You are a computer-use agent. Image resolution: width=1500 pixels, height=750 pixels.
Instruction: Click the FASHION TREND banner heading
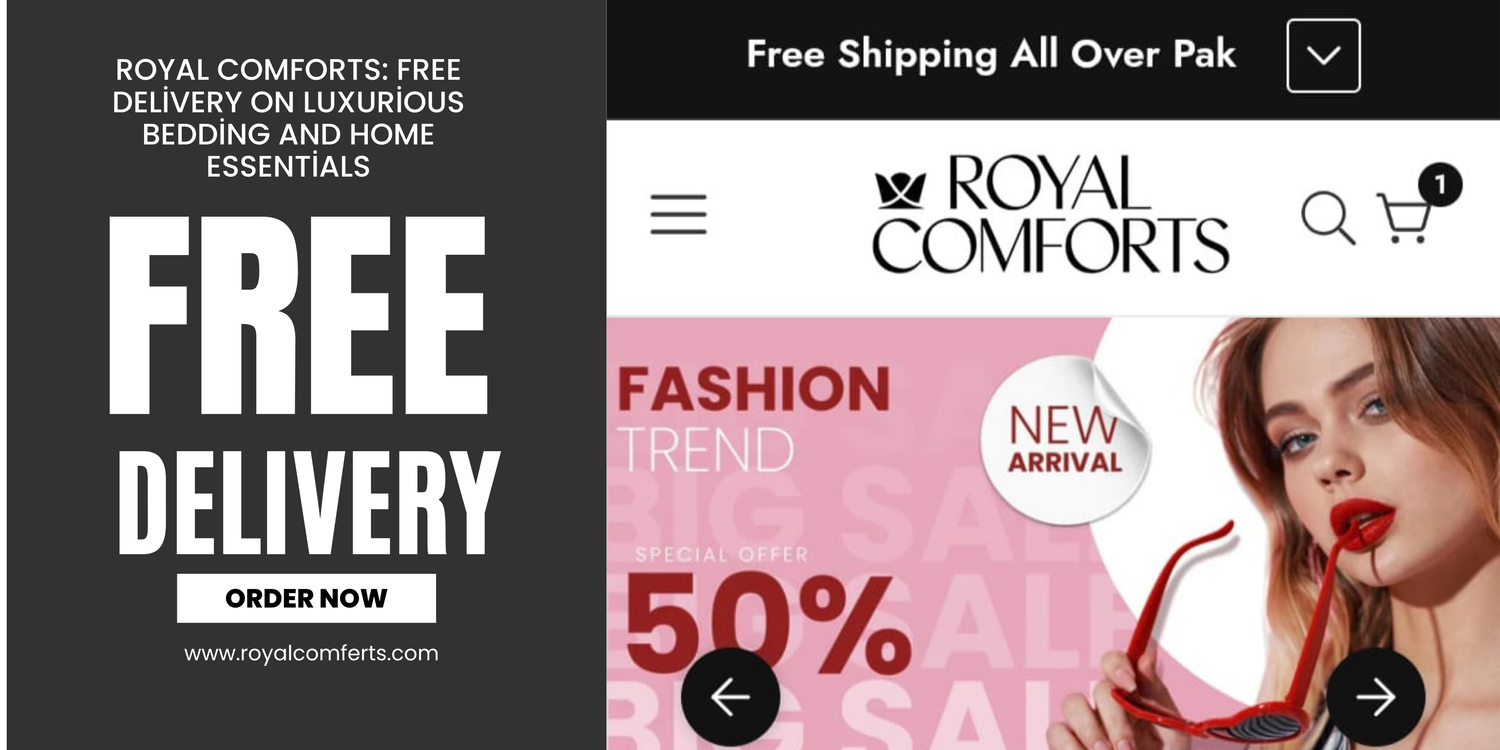click(x=754, y=419)
